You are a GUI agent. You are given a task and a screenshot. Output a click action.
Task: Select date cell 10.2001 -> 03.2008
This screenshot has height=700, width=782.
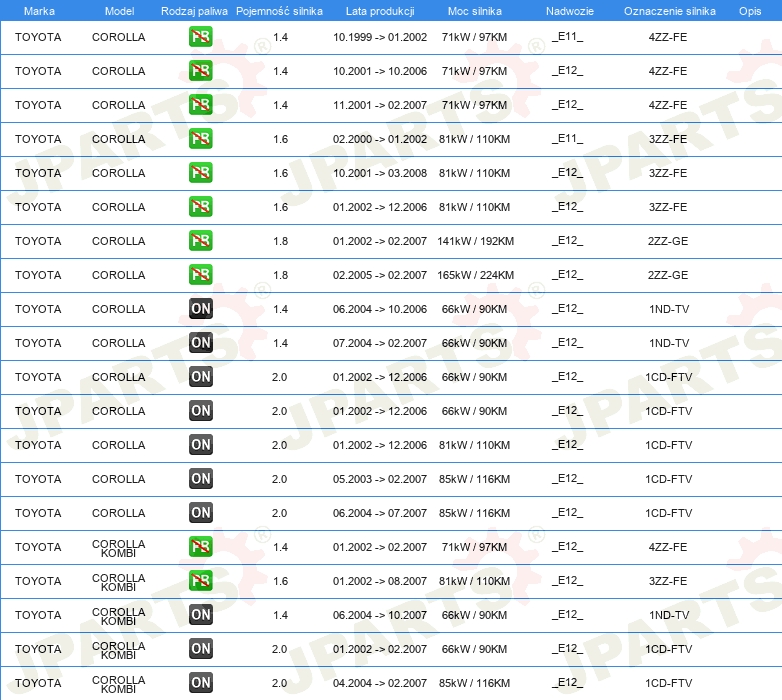(380, 173)
